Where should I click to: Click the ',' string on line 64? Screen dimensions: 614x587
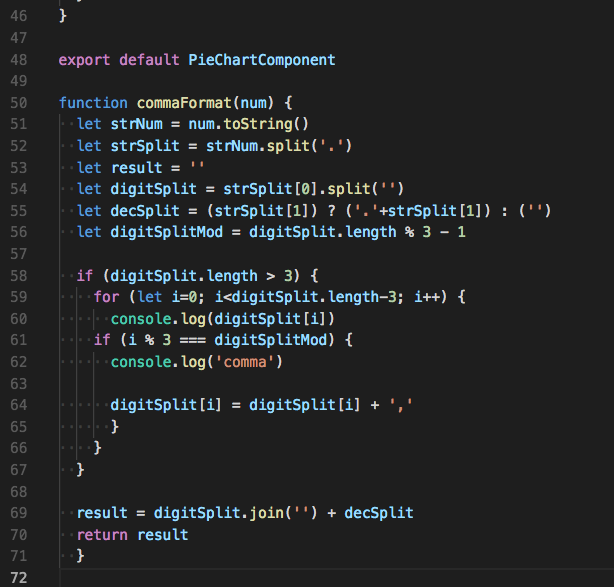[401, 405]
